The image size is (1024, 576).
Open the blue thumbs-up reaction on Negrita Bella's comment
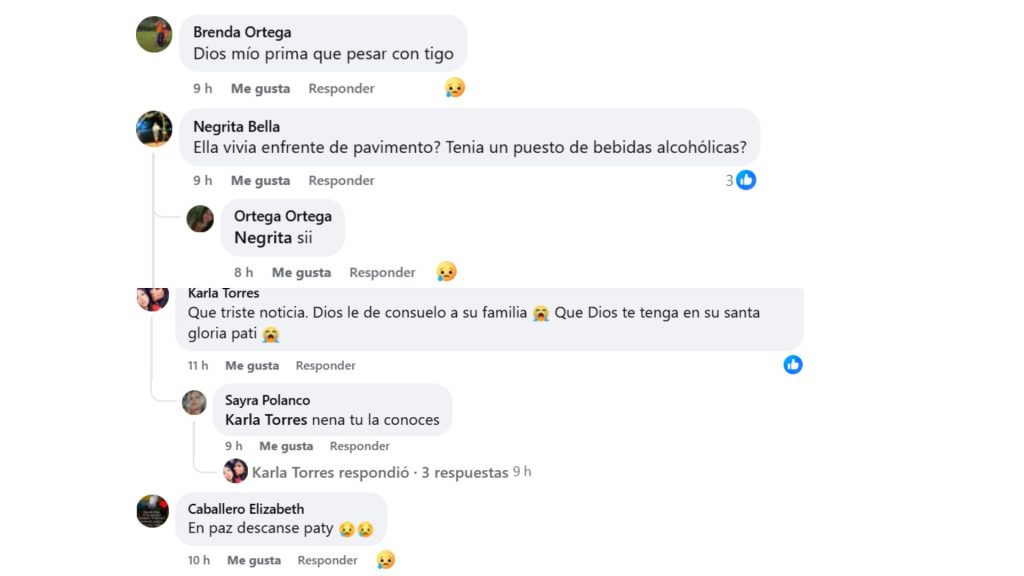pos(744,179)
